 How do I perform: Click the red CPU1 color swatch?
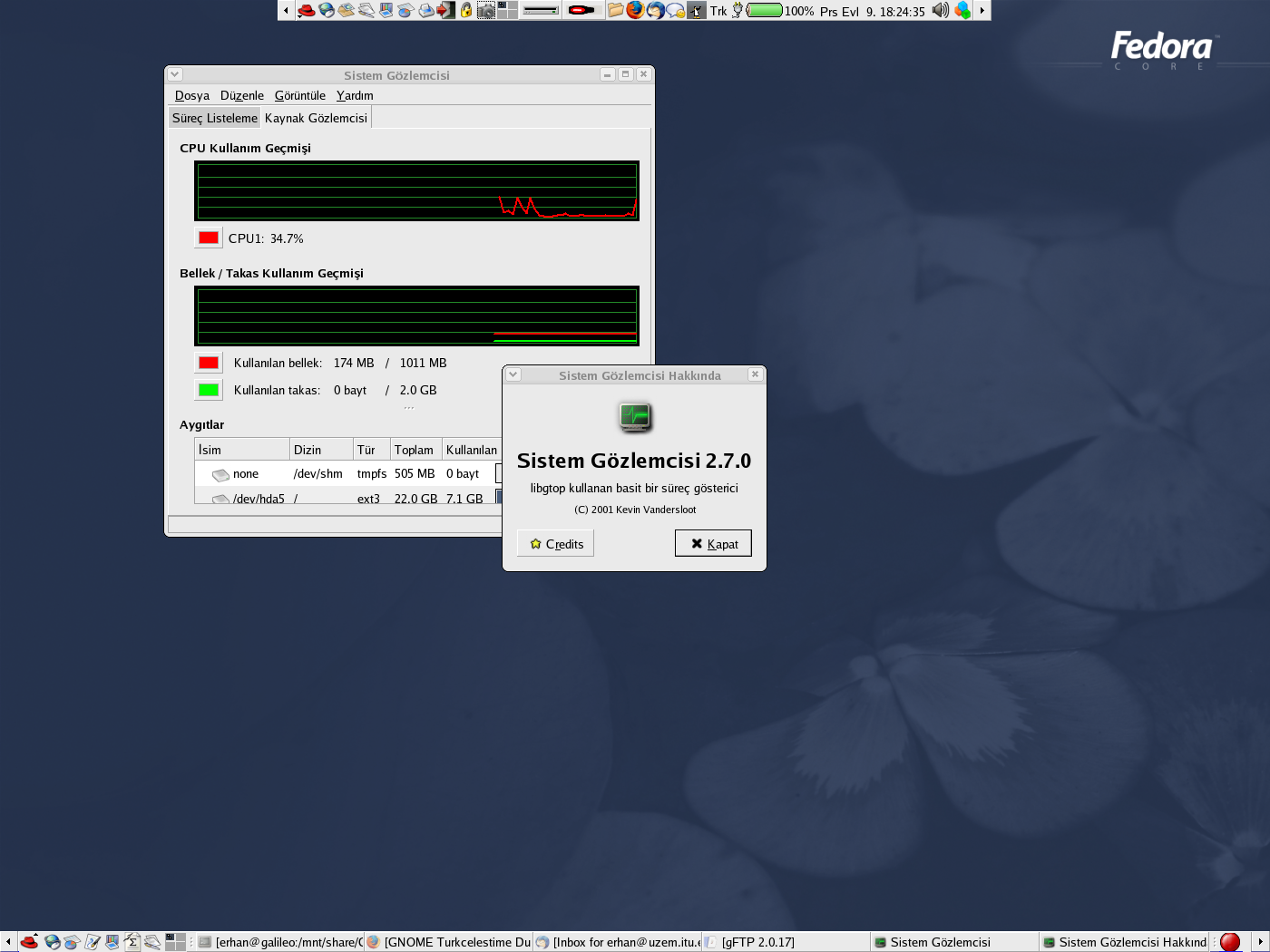(x=209, y=238)
